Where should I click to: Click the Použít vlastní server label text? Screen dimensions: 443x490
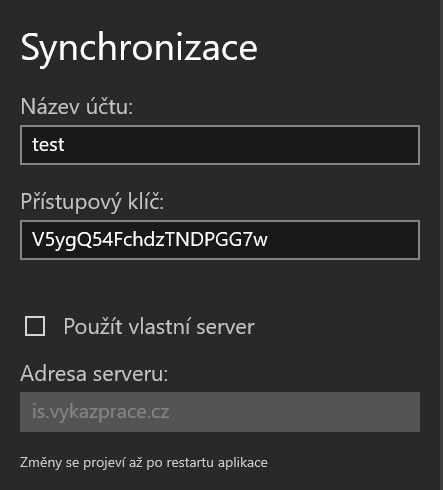159,326
